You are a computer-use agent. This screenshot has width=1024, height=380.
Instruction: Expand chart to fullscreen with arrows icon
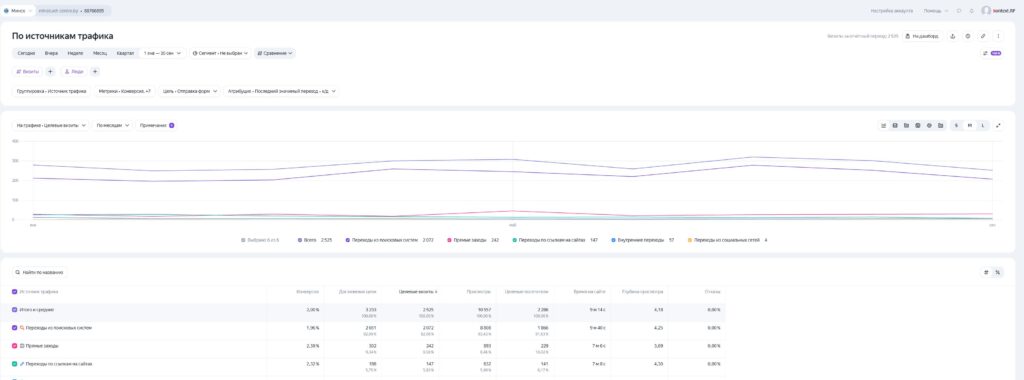point(998,125)
